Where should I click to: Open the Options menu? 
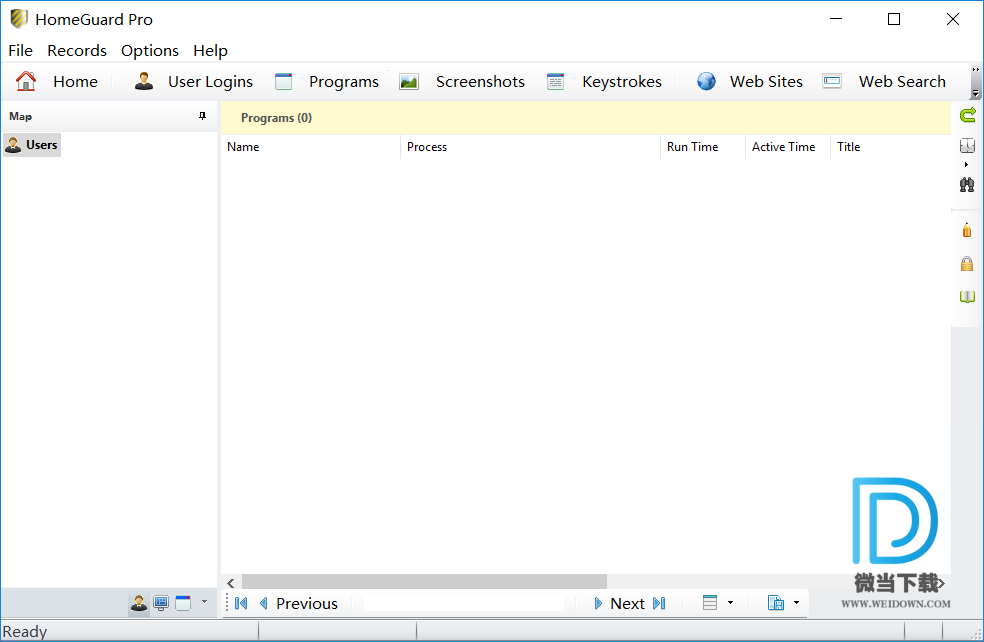150,51
